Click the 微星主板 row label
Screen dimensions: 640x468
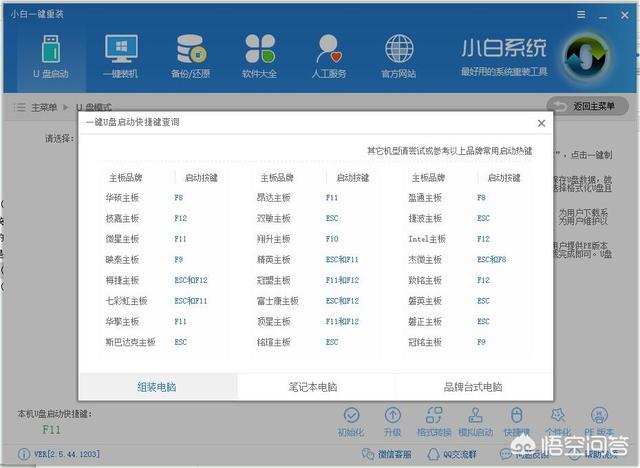tap(122, 239)
